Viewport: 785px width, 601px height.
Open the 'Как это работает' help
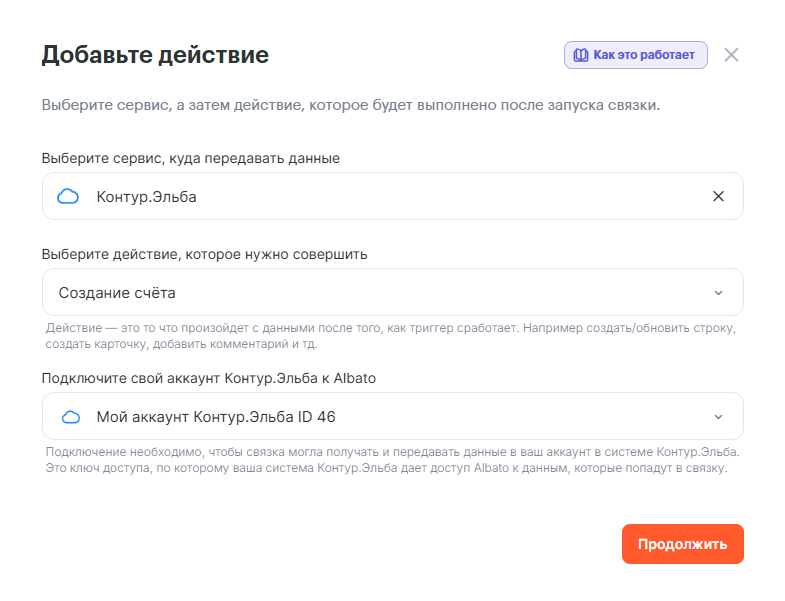coord(643,55)
